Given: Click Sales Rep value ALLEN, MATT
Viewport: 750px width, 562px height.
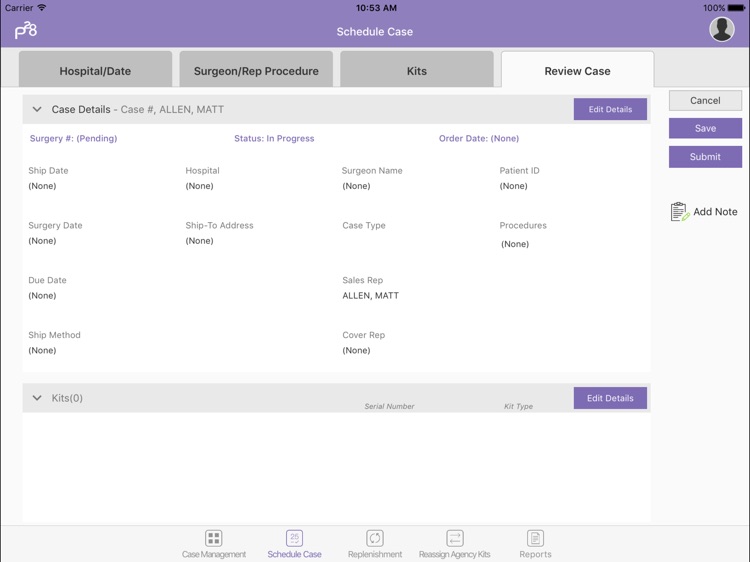Looking at the screenshot, I should click(371, 296).
